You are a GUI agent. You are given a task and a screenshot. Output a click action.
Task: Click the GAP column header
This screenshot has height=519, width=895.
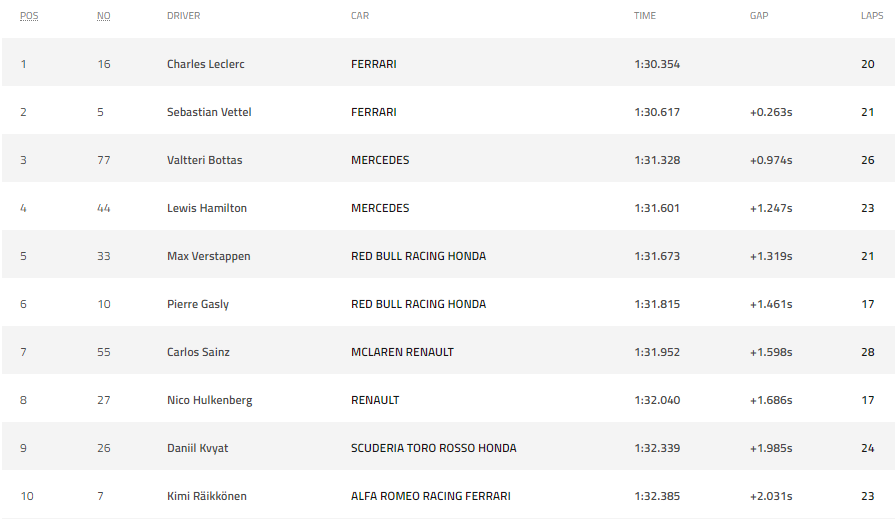pos(759,16)
